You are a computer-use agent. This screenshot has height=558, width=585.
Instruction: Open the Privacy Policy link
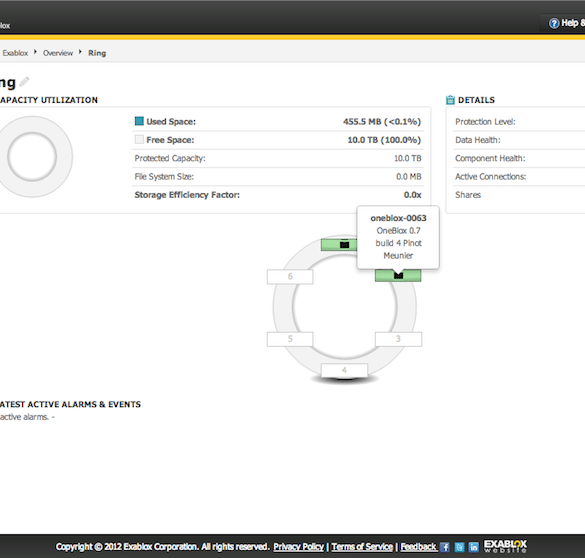pos(298,547)
